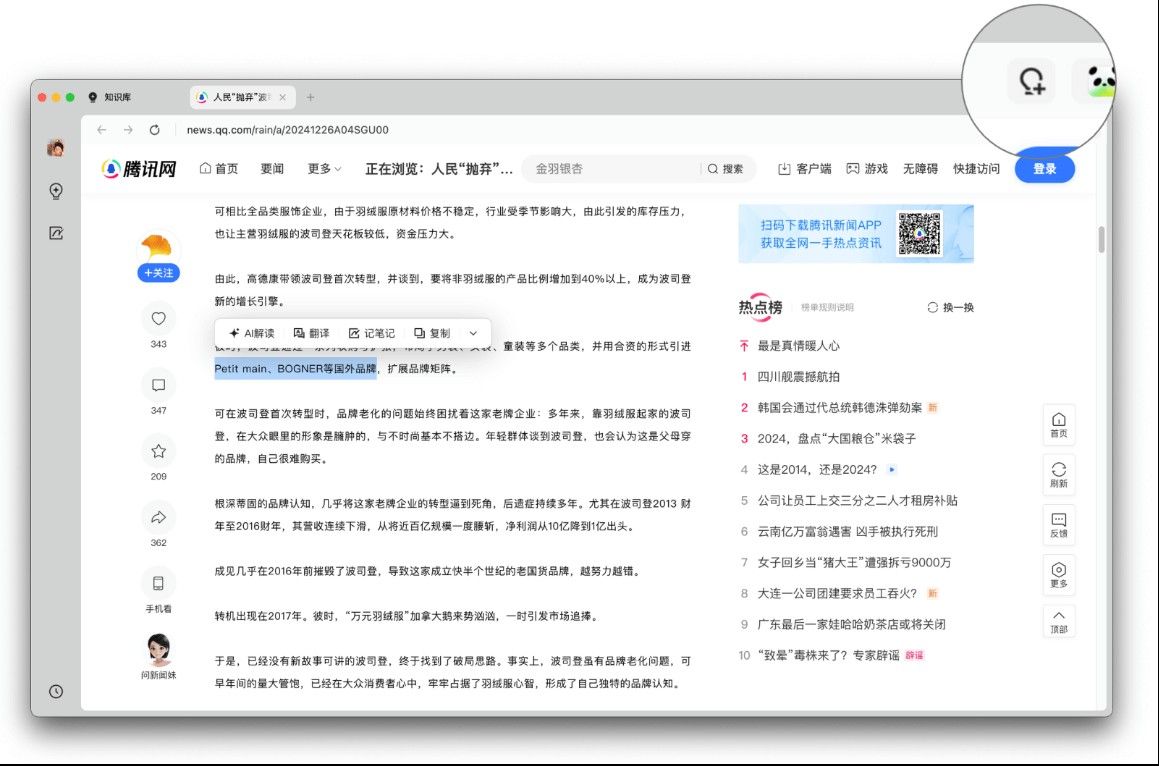
Task: Click the blue 登录 login button
Action: click(x=1044, y=168)
